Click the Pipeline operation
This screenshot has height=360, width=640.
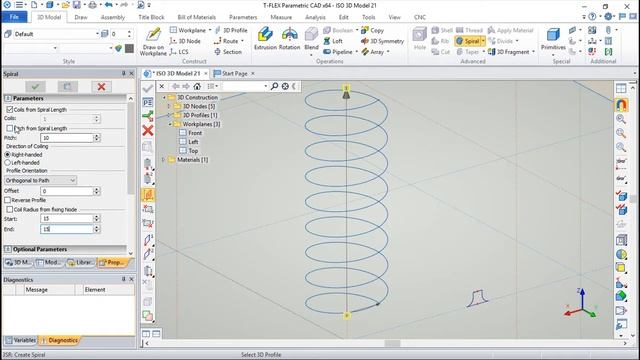(338, 52)
